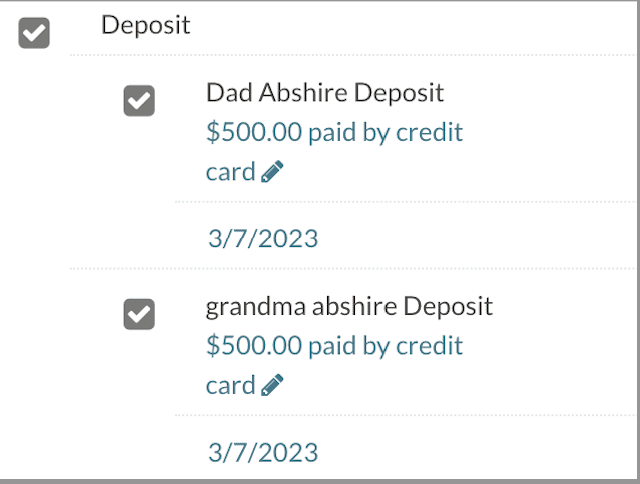Click the "grandma abshire" name text
The height and width of the screenshot is (484, 640).
[297, 306]
